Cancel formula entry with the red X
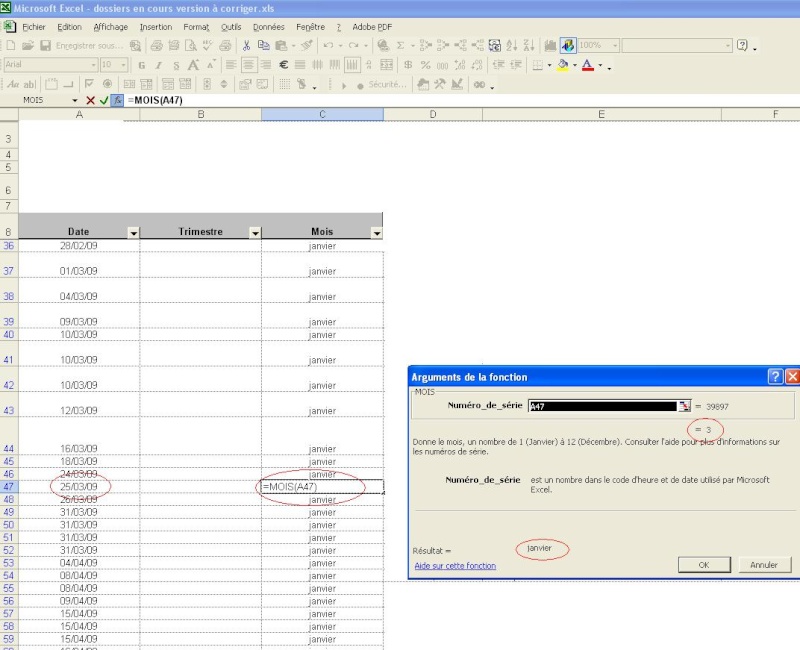This screenshot has width=800, height=650. pyautogui.click(x=90, y=100)
